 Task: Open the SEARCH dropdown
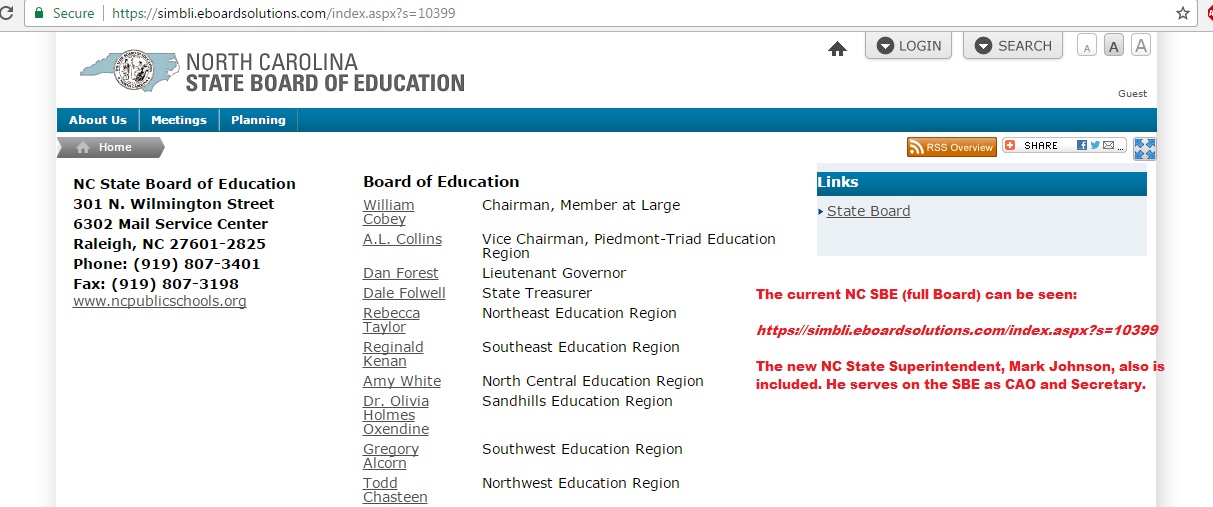[1012, 45]
